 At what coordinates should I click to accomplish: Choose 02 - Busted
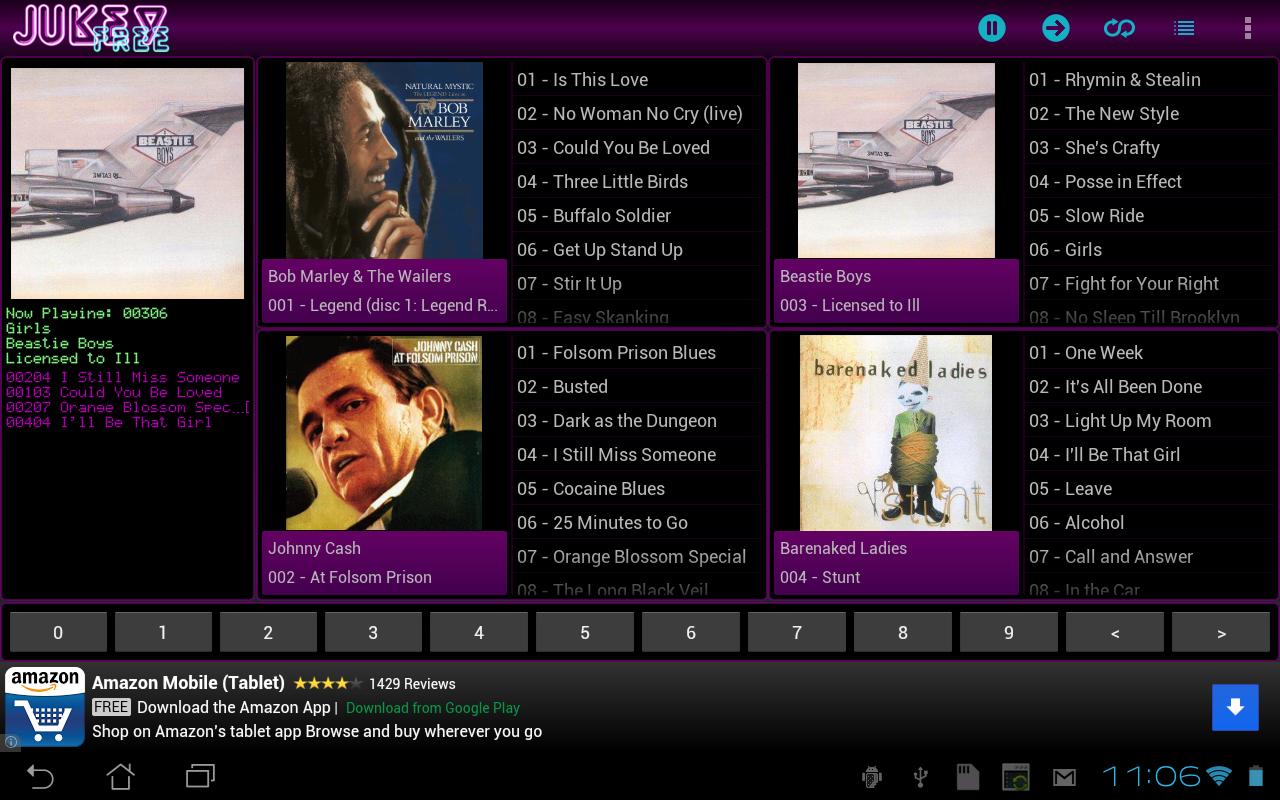[x=637, y=387]
